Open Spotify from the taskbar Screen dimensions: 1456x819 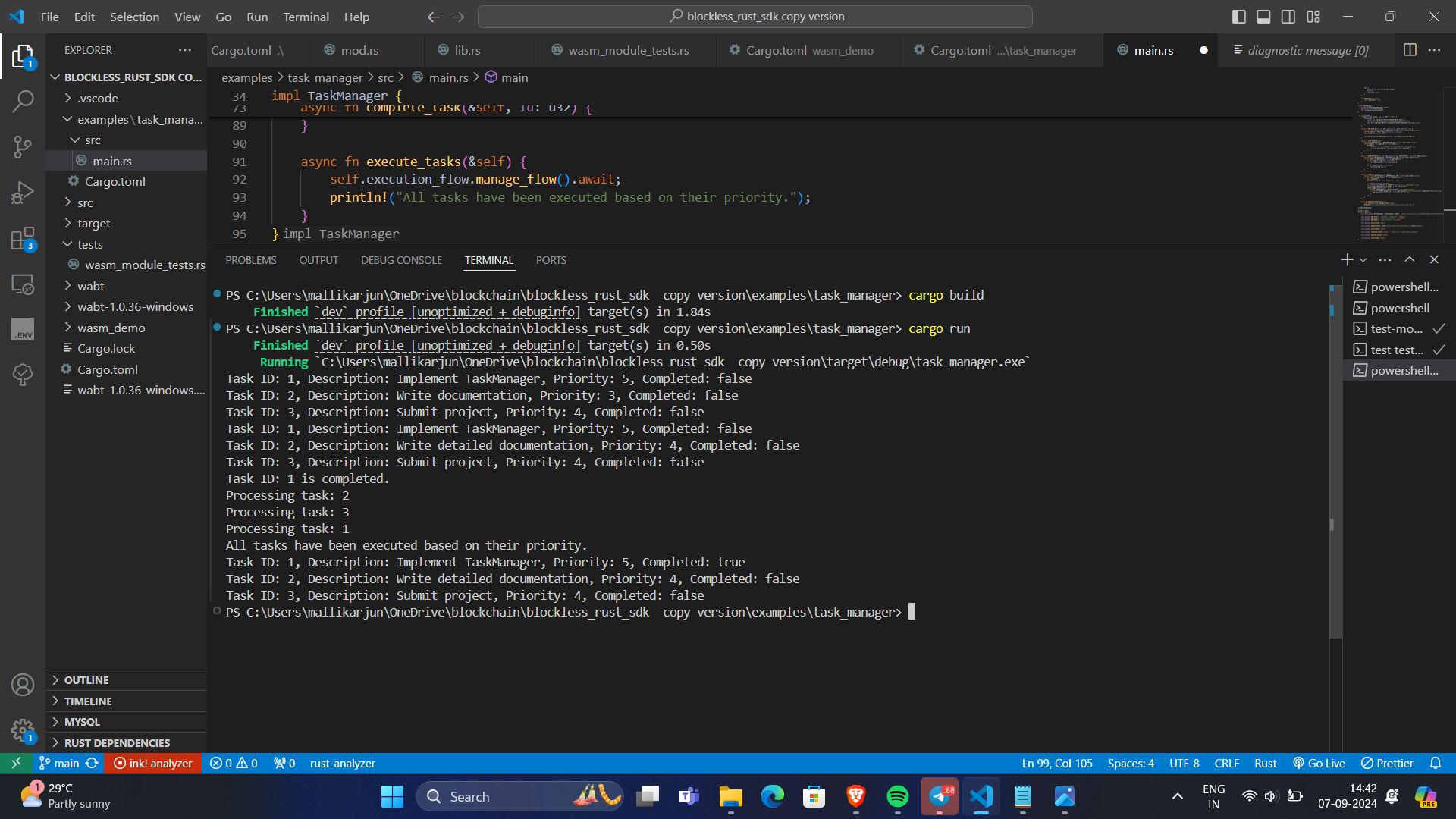coord(897,796)
